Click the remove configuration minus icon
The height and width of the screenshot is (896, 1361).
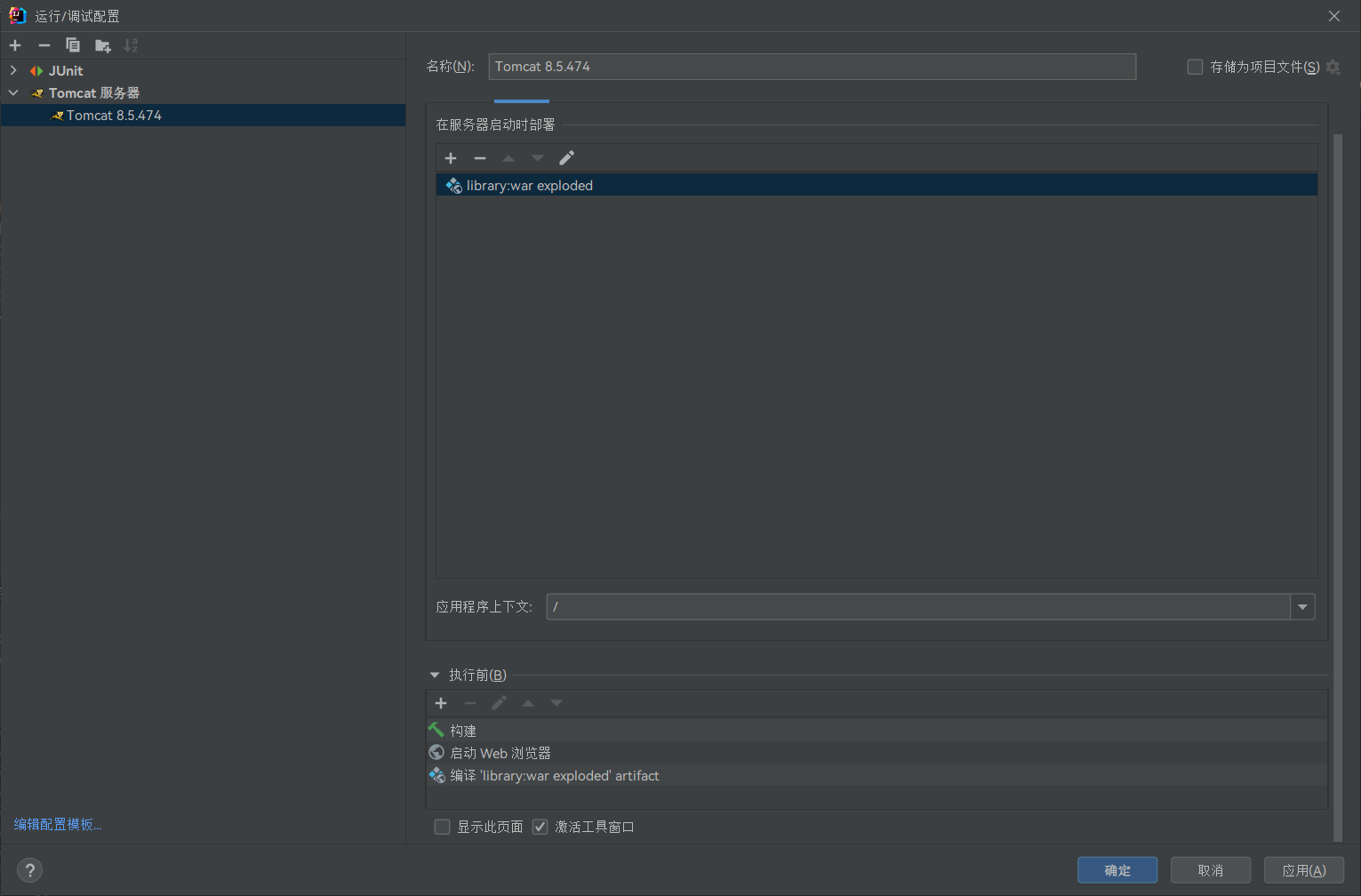coord(44,45)
